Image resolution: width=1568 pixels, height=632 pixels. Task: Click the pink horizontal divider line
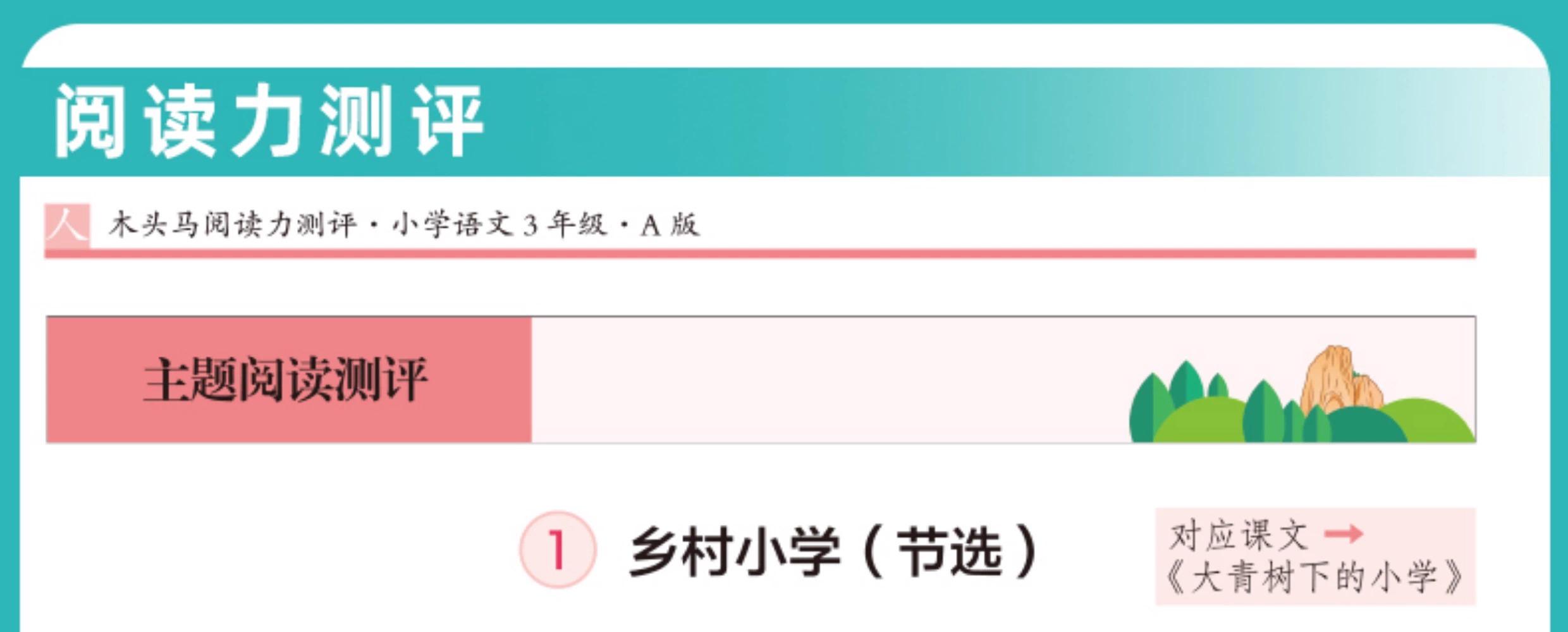(x=759, y=254)
